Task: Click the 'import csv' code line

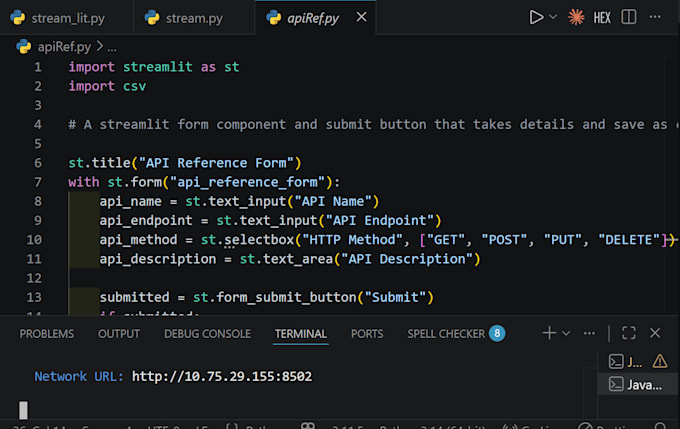Action: [107, 86]
